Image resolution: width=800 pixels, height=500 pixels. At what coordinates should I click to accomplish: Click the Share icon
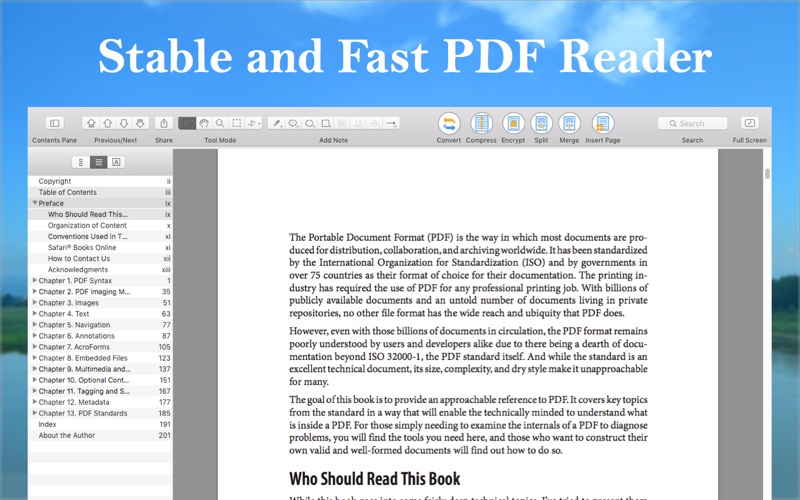(x=164, y=123)
